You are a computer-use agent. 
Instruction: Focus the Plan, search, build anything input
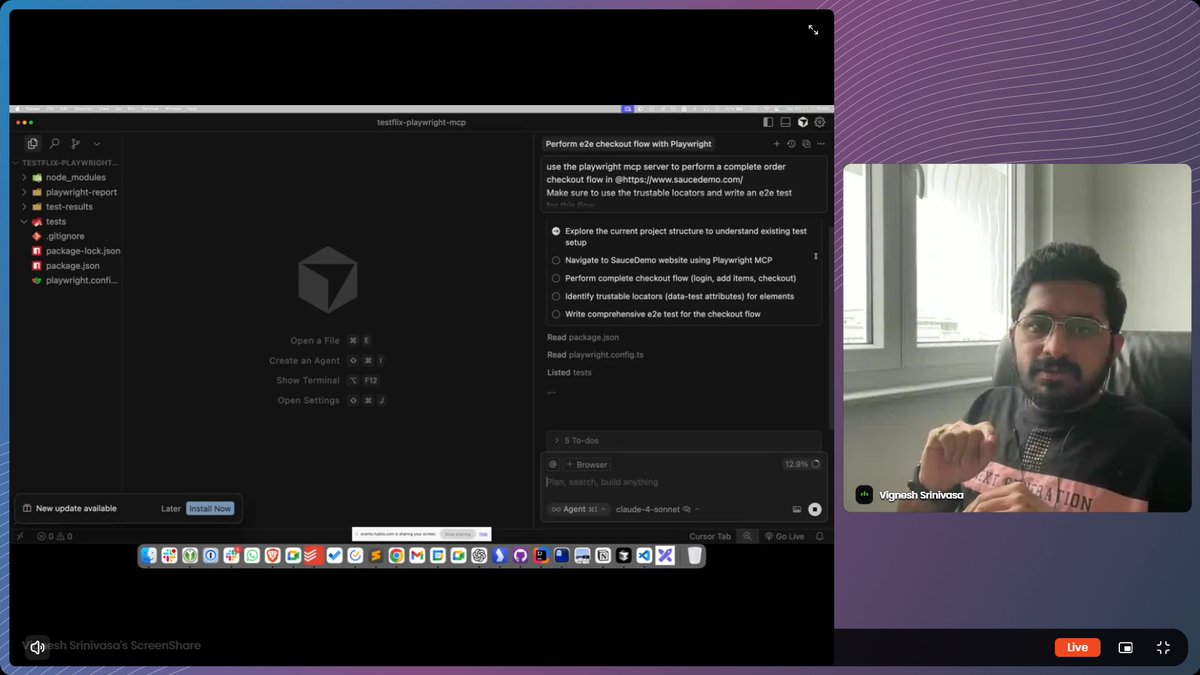(x=683, y=482)
